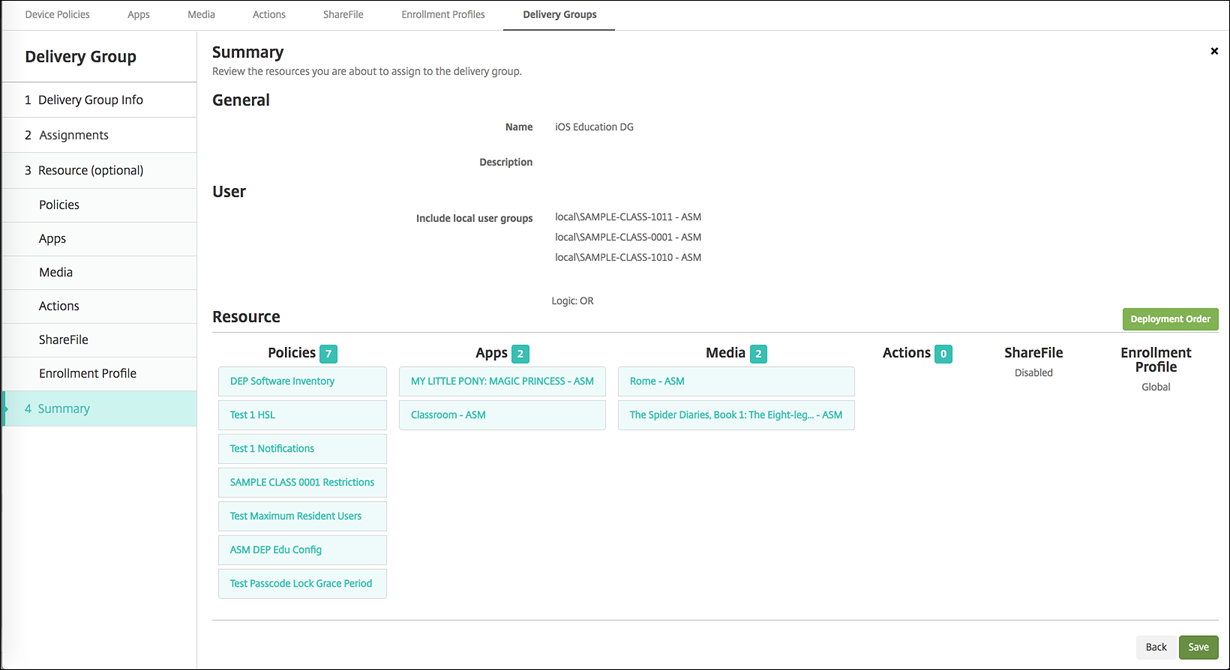The height and width of the screenshot is (670, 1230).
Task: Click the Media column heading
Action: [725, 353]
